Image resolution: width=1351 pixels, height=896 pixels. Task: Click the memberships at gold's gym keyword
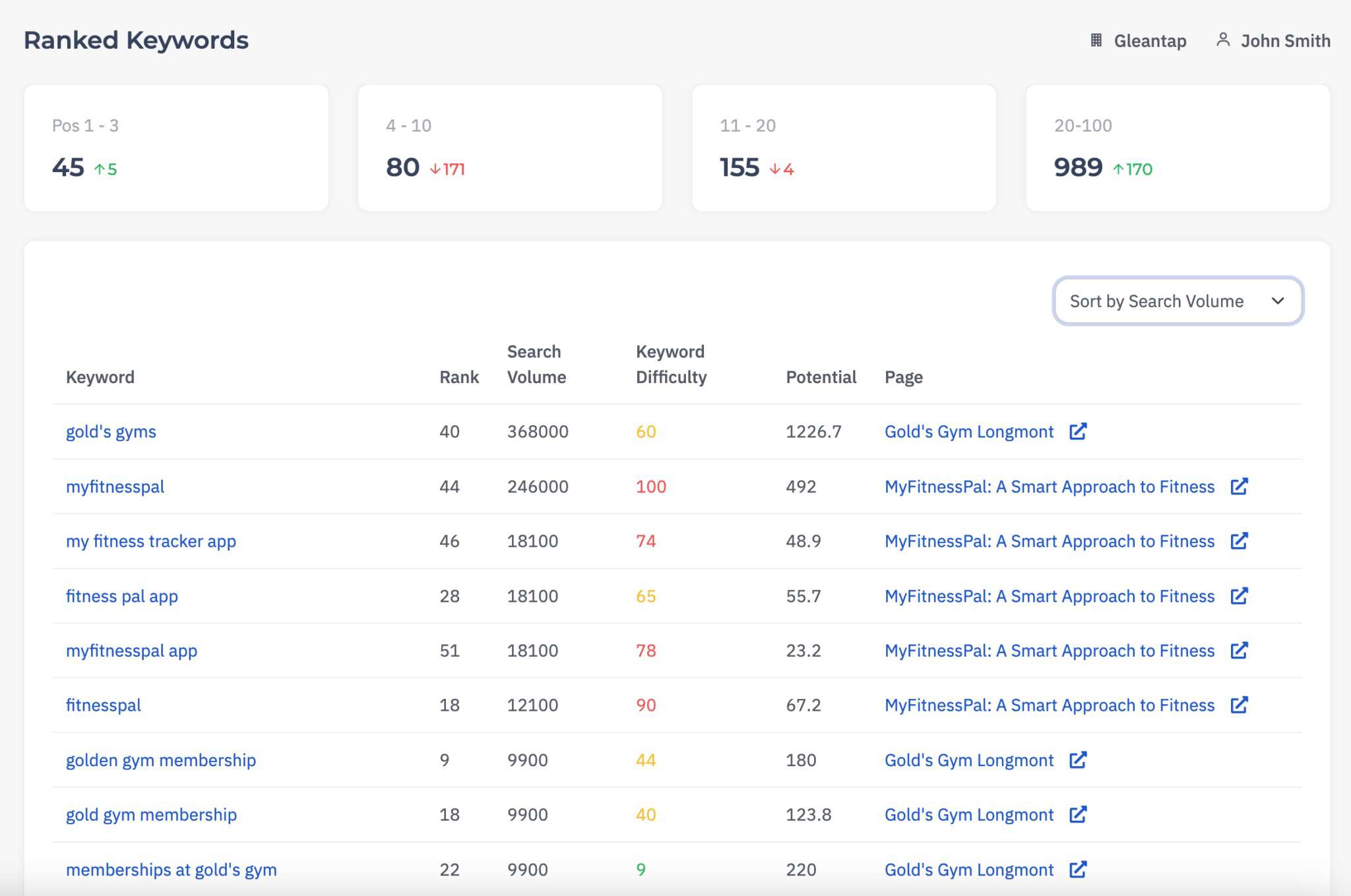[x=171, y=870]
